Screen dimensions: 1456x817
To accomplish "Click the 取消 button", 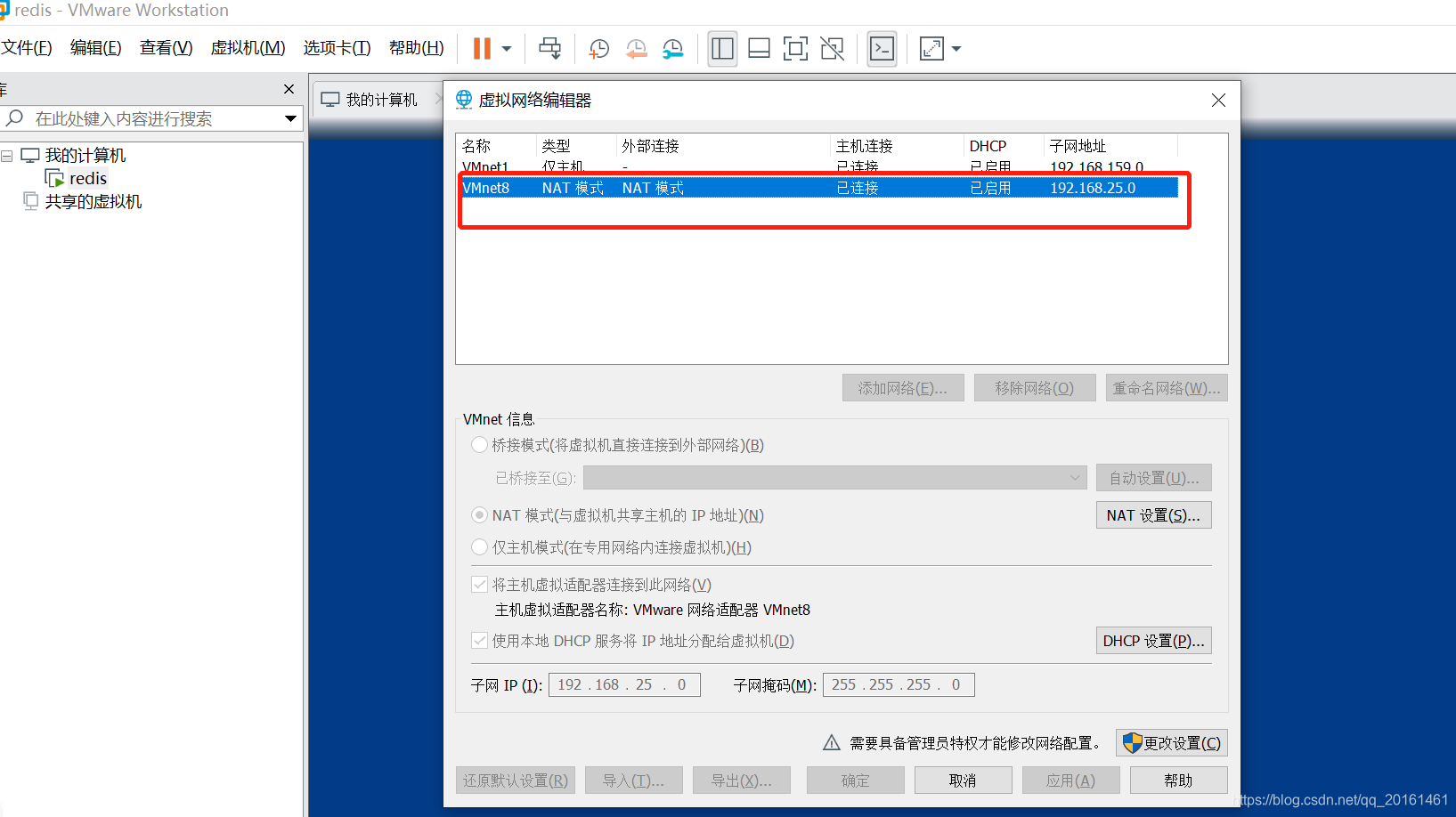I will pyautogui.click(x=964, y=781).
